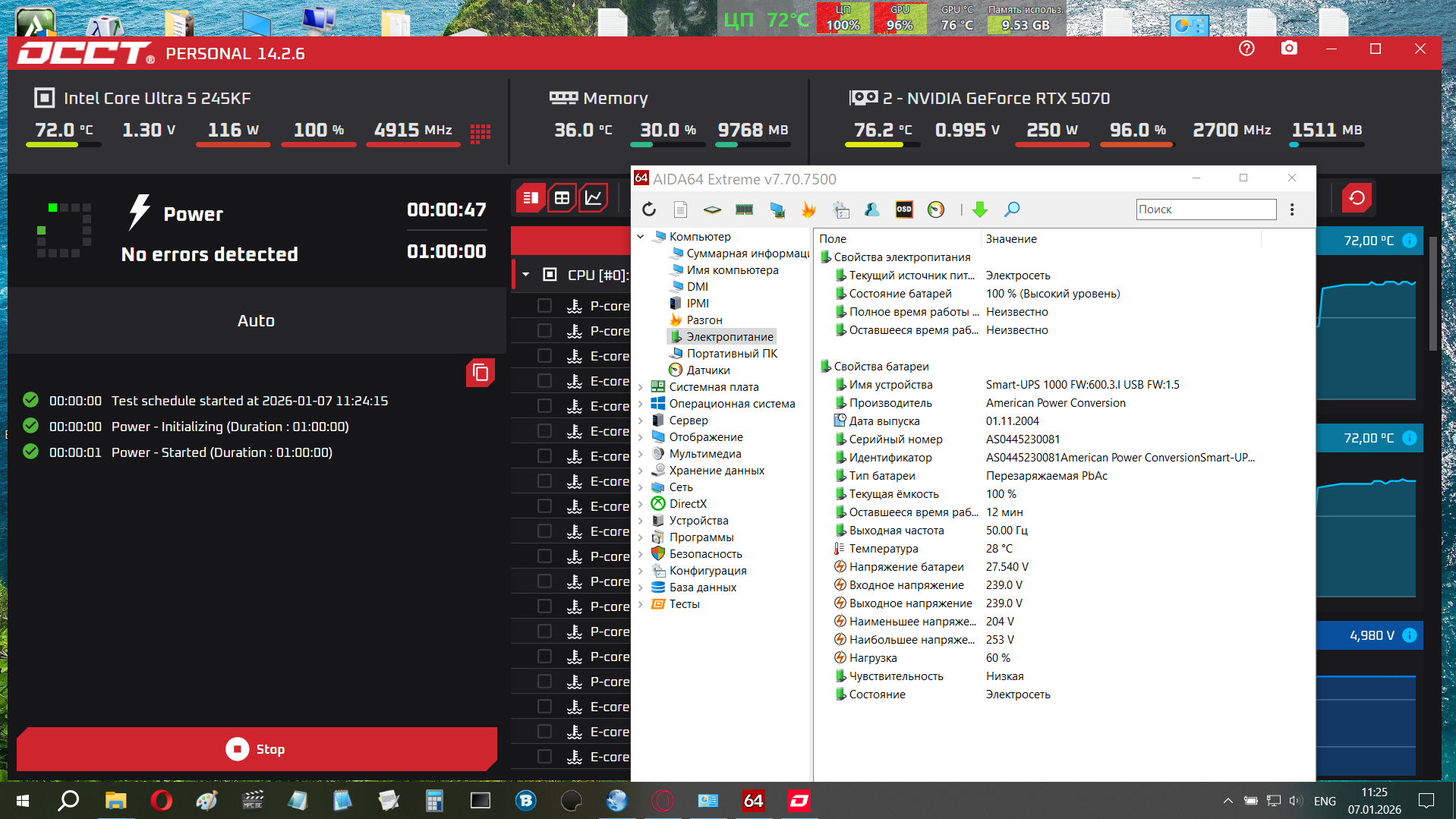Viewport: 1456px width, 819px height.
Task: Expand the Мультимедиа tree node
Action: click(641, 454)
